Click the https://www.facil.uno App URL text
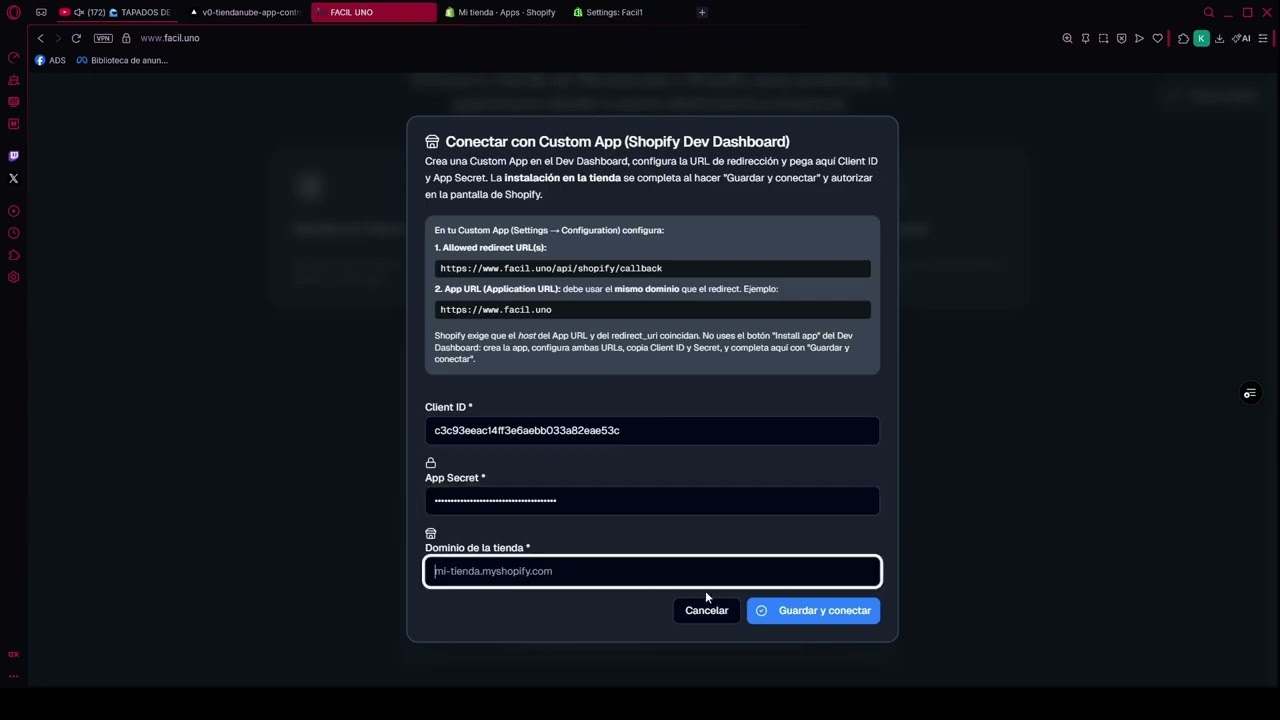 point(496,309)
